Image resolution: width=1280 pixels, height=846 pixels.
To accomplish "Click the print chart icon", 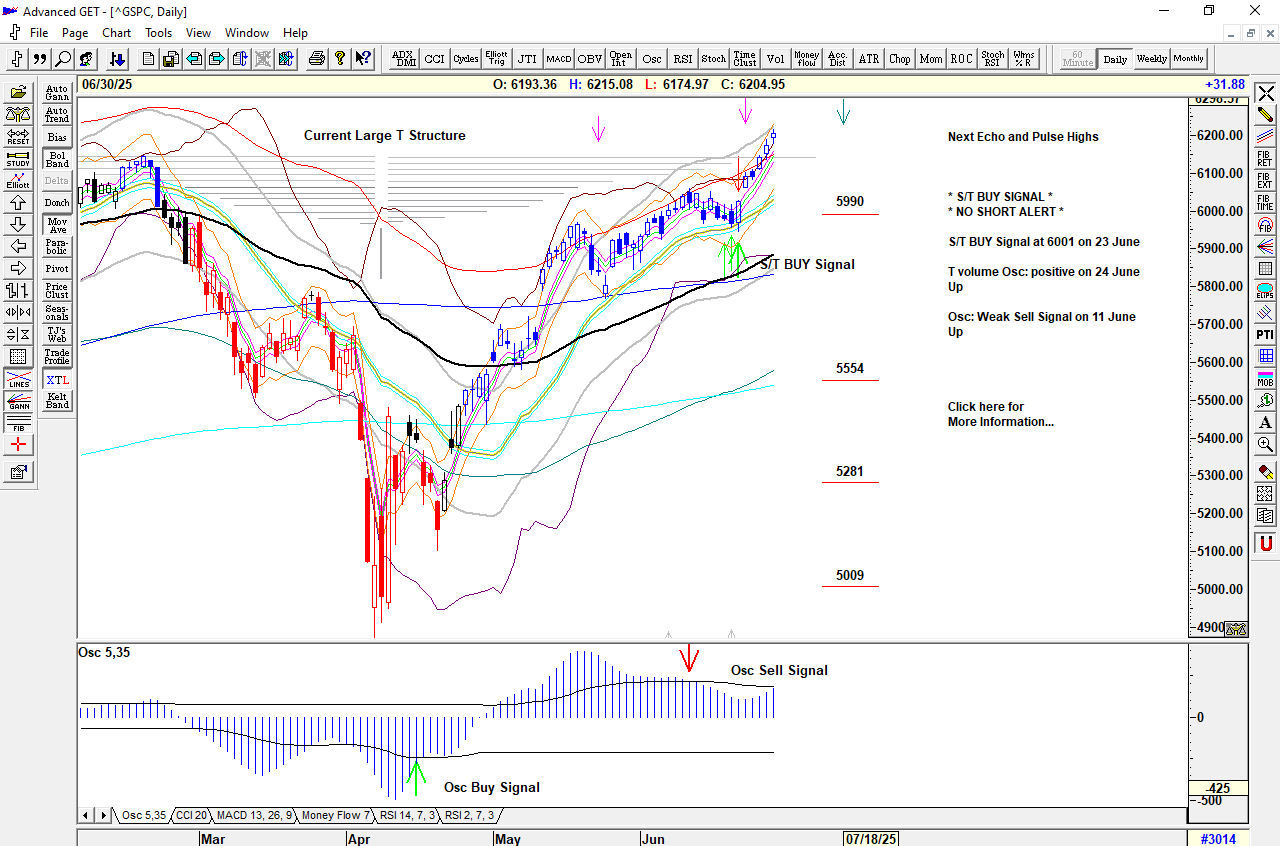I will (x=317, y=59).
